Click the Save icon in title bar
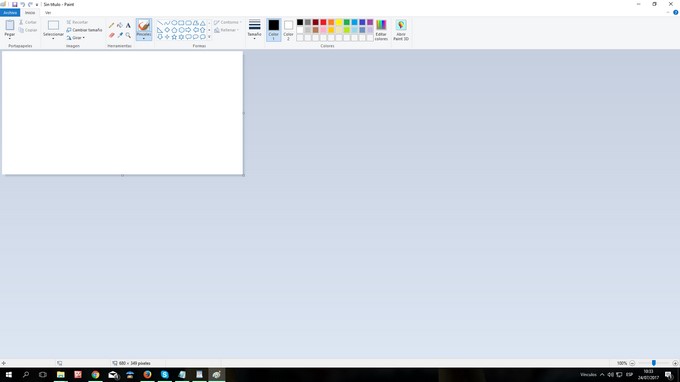Image resolution: width=680 pixels, height=382 pixels. click(14, 4)
